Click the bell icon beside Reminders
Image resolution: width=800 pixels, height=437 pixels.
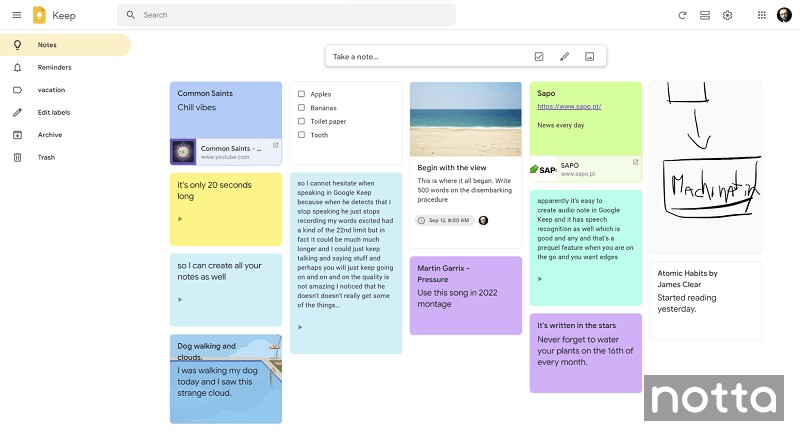click(x=17, y=67)
